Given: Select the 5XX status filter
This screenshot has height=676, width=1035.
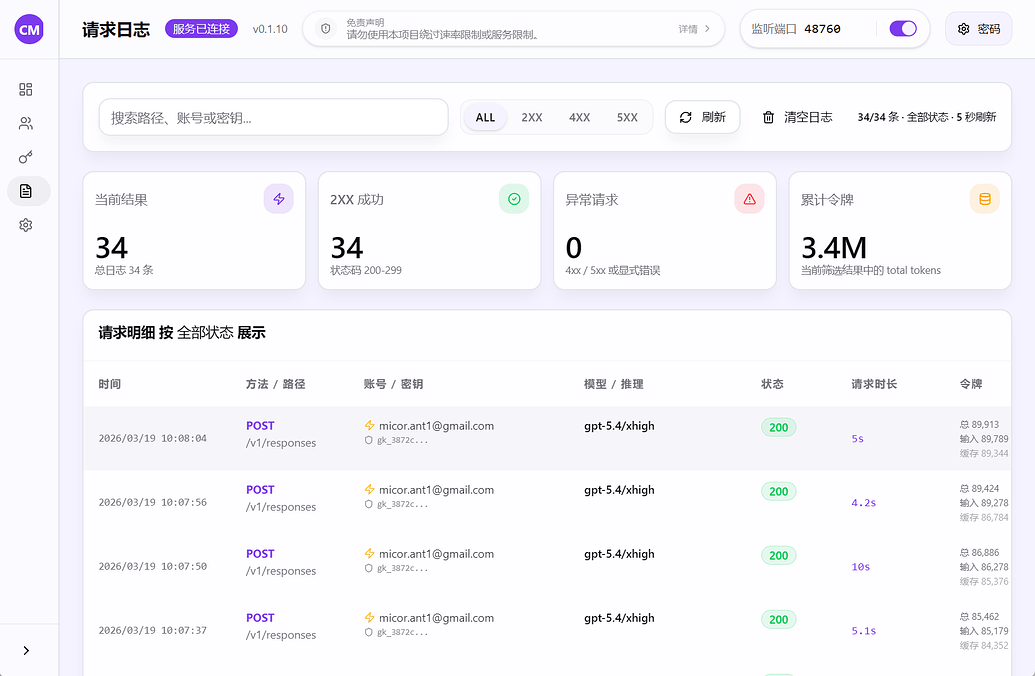Looking at the screenshot, I should pyautogui.click(x=627, y=118).
